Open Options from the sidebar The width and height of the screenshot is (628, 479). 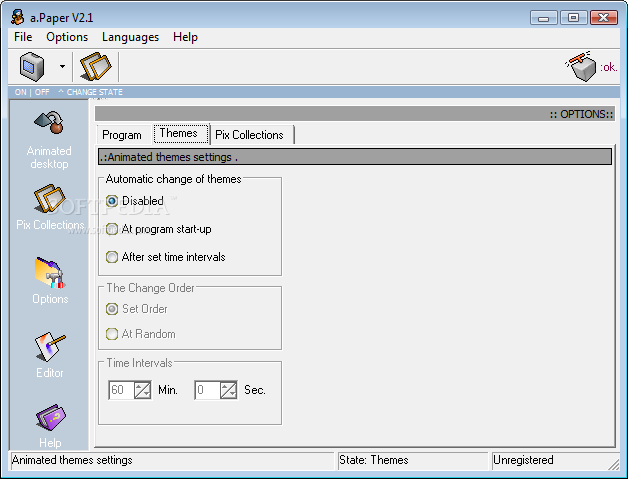[x=50, y=281]
